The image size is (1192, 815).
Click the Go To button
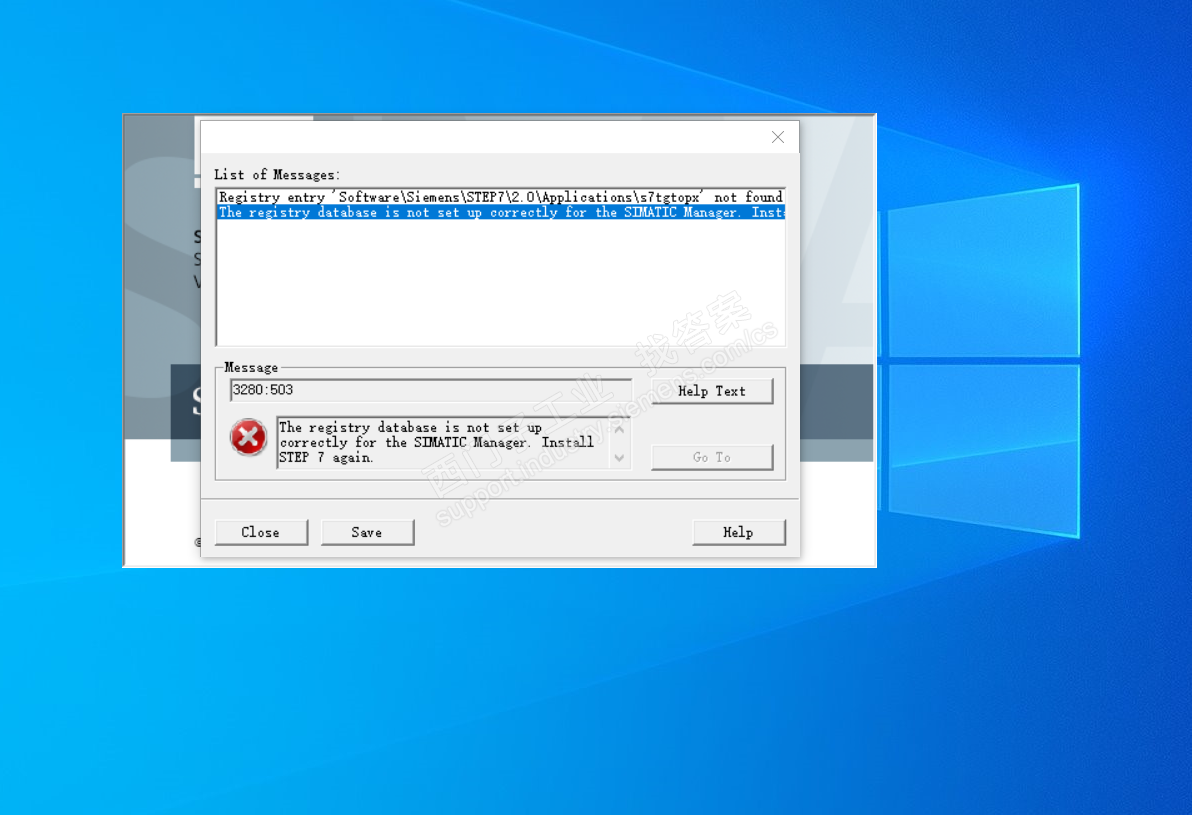coord(712,457)
